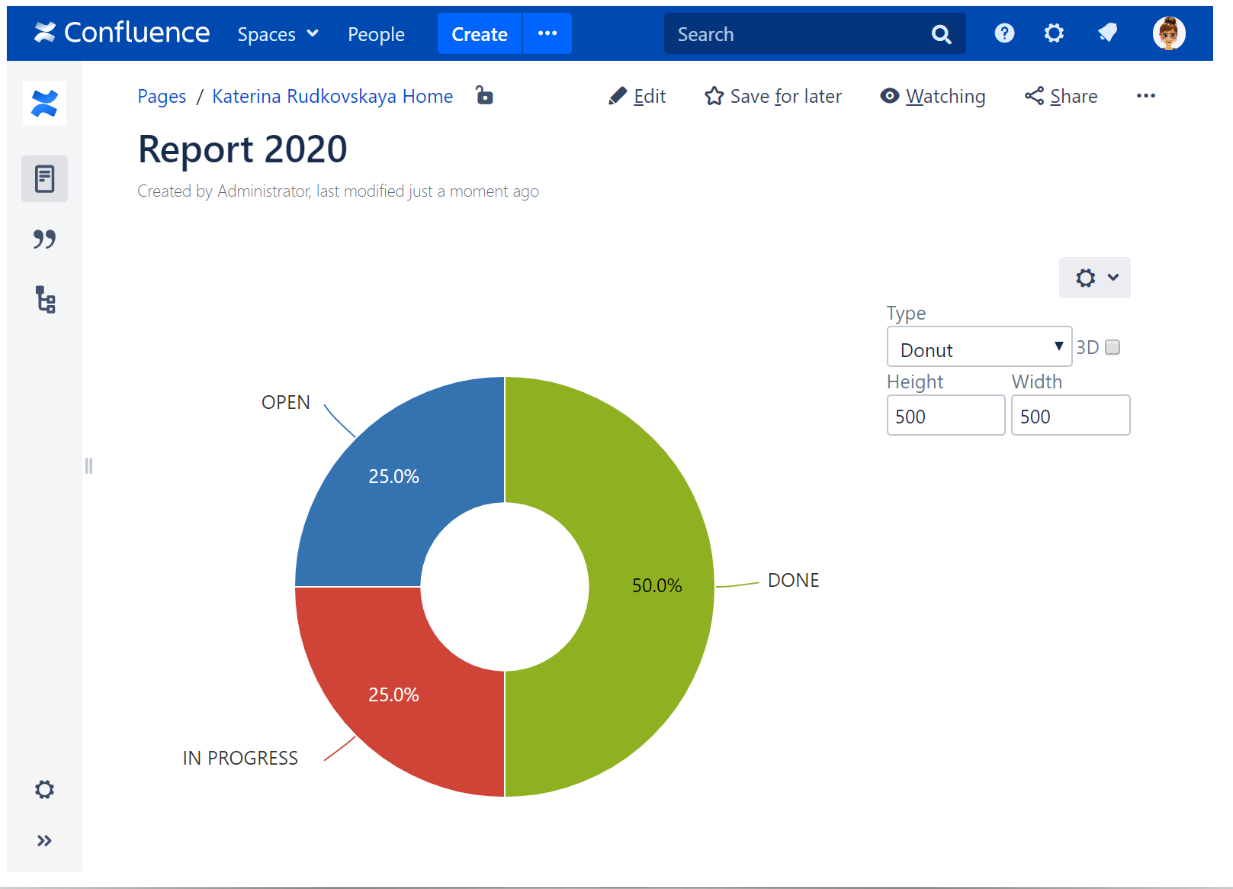Click the page restrictions unlocked padlock icon
Viewport: 1233px width, 889px height.
coord(484,96)
